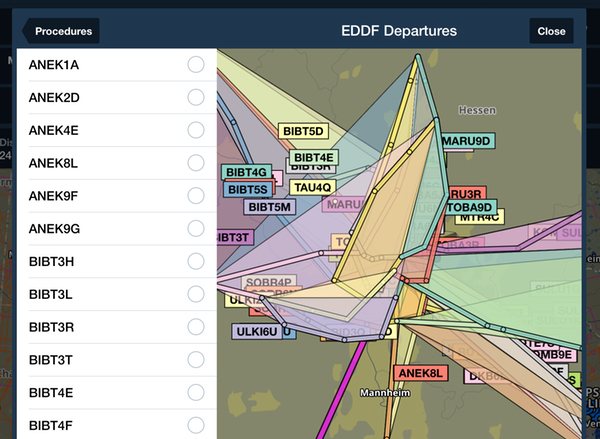
Task: Tap the BIBT4G map label
Action: click(246, 172)
